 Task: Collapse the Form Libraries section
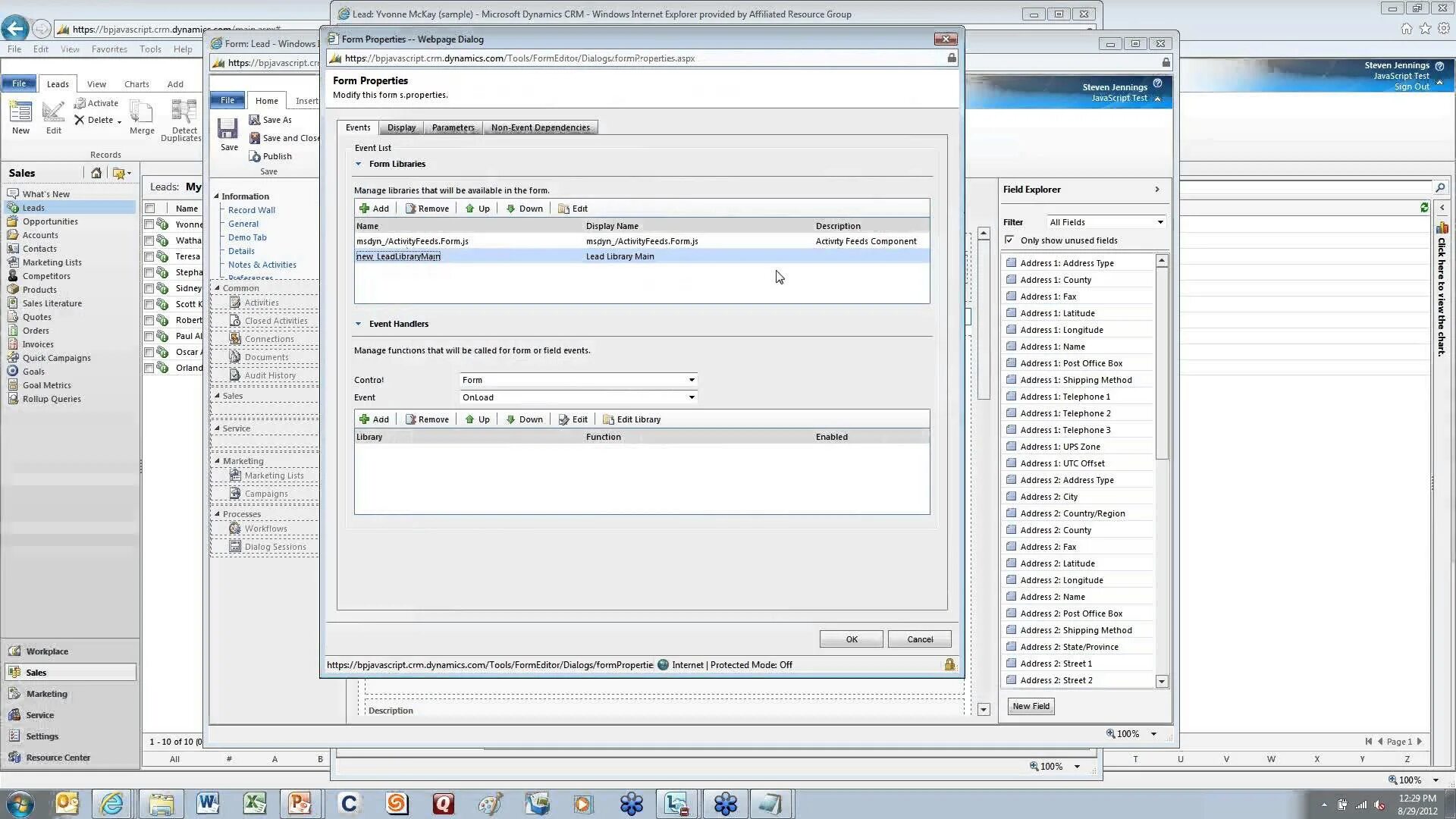(x=359, y=164)
